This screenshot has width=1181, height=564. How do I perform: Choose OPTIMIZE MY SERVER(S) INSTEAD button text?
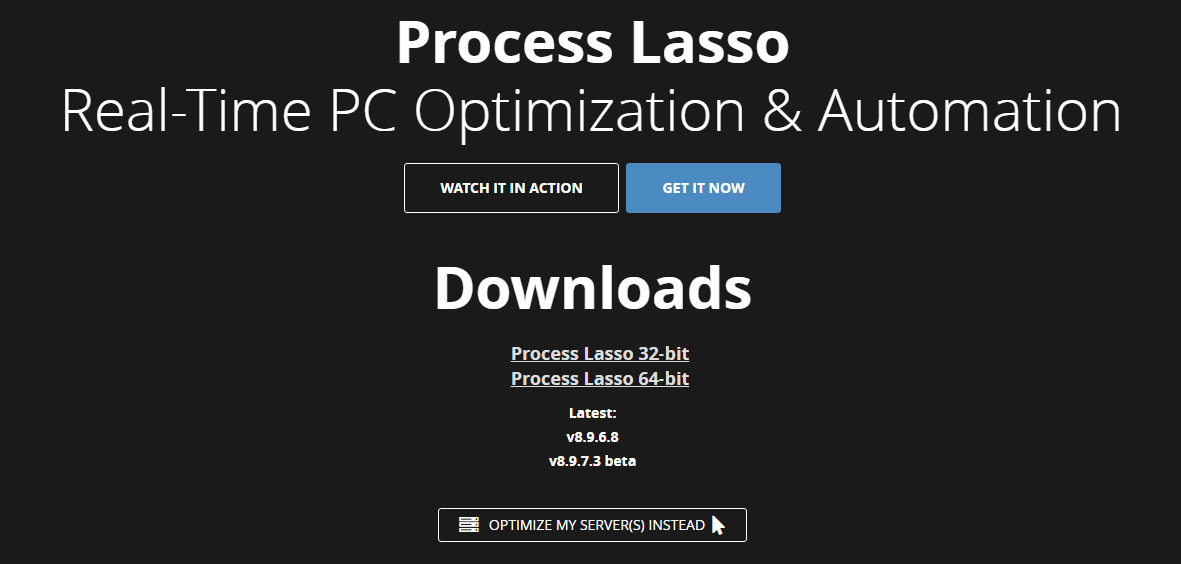[597, 526]
